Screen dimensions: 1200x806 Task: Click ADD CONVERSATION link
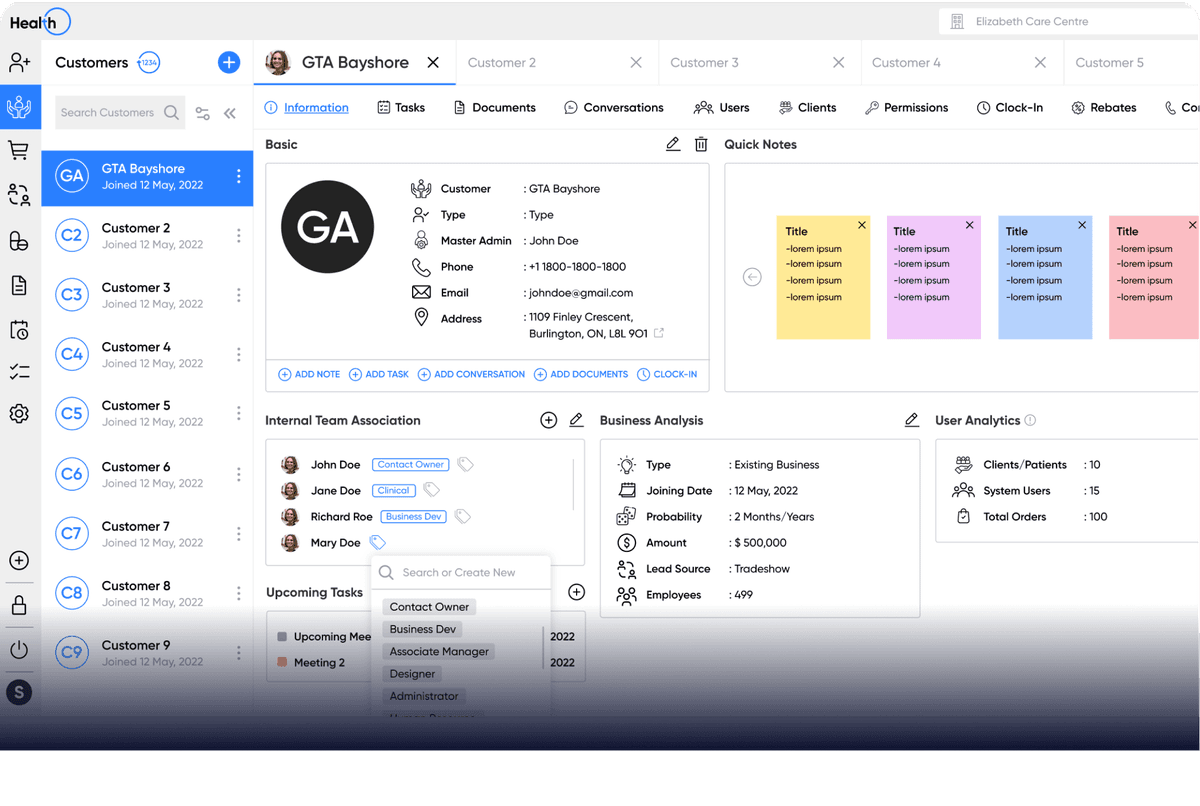pos(471,374)
